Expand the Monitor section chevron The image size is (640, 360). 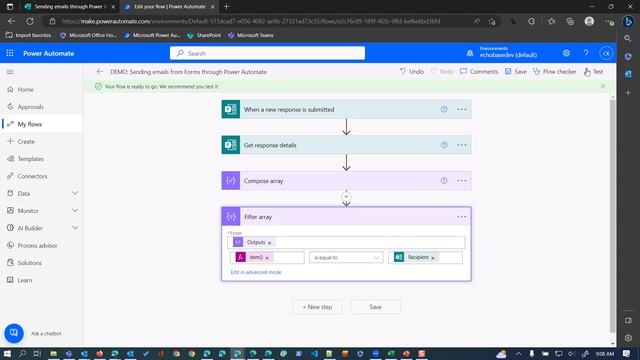click(75, 211)
